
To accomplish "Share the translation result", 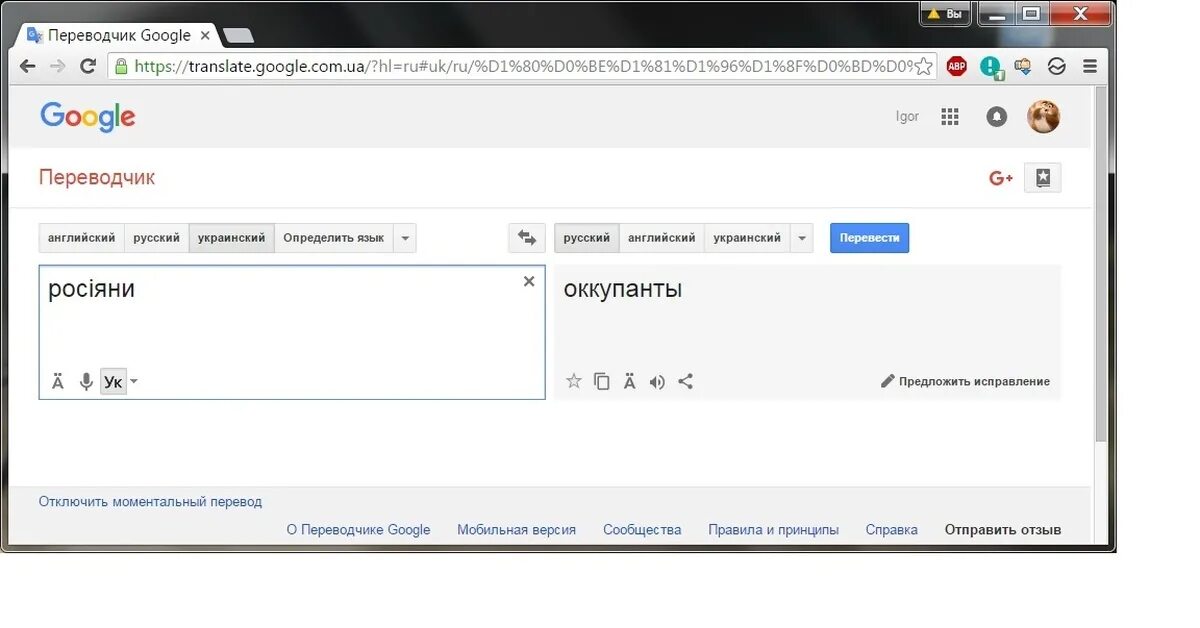I will (x=685, y=381).
